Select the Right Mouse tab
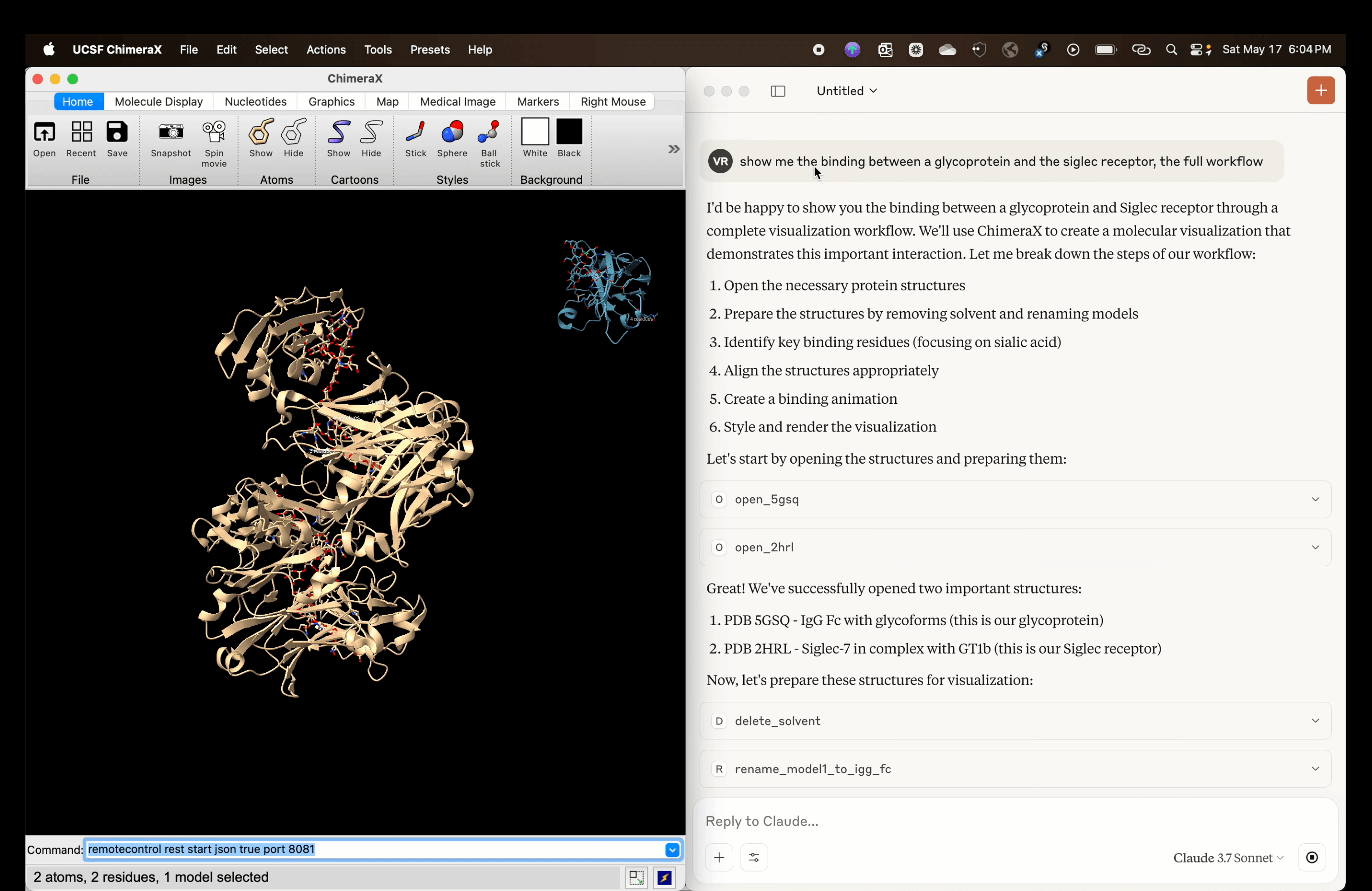The width and height of the screenshot is (1372, 891). click(613, 102)
